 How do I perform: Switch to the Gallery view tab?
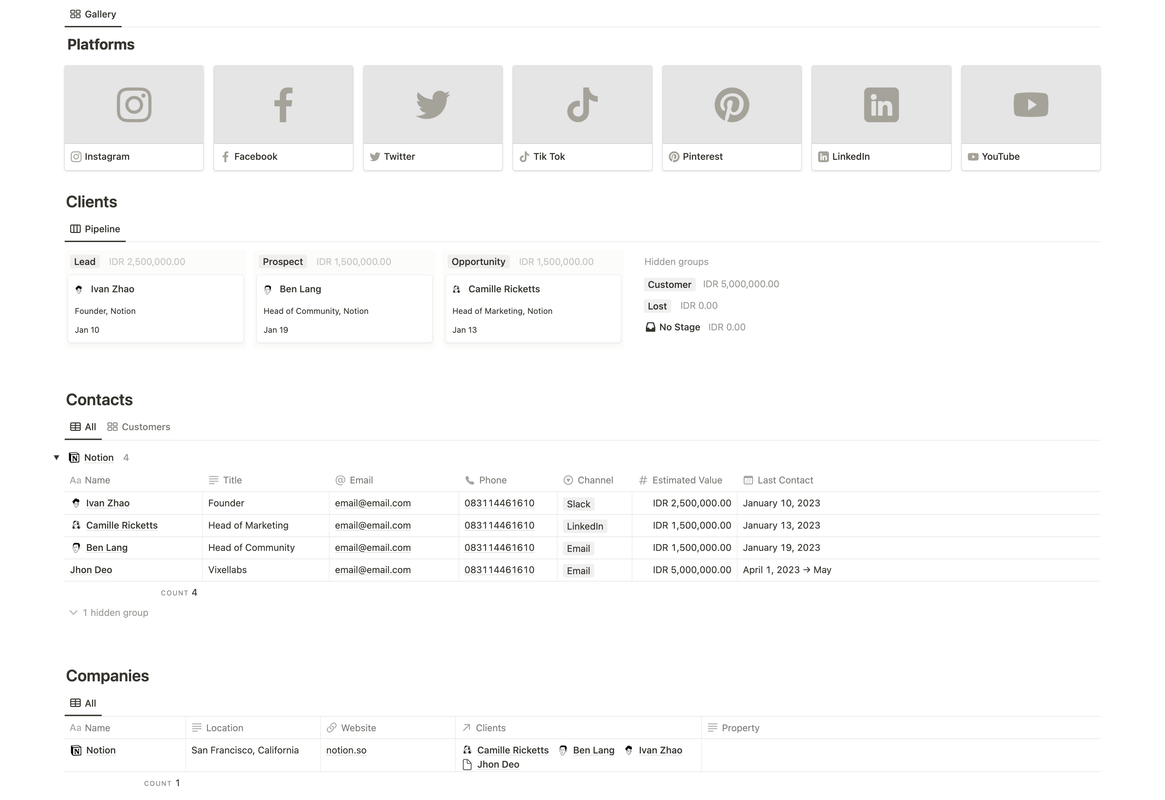[93, 14]
